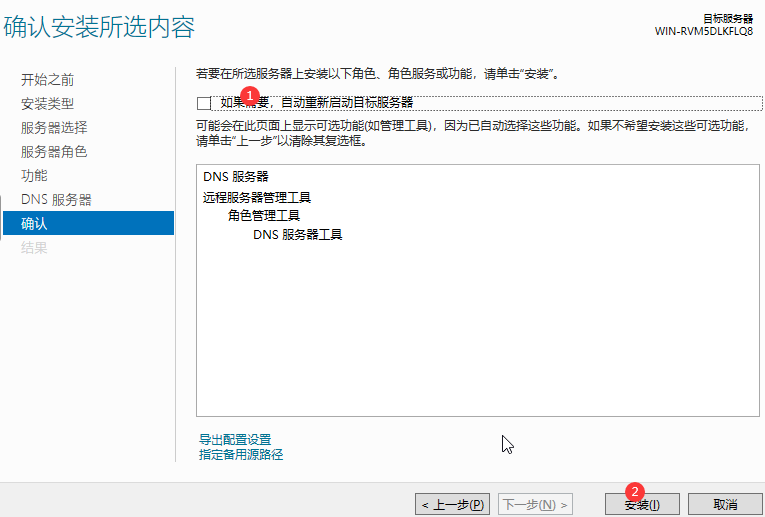Viewport: 765px width, 517px height.
Task: Choose the DNS 服务器工具 list entry
Action: coord(297,235)
